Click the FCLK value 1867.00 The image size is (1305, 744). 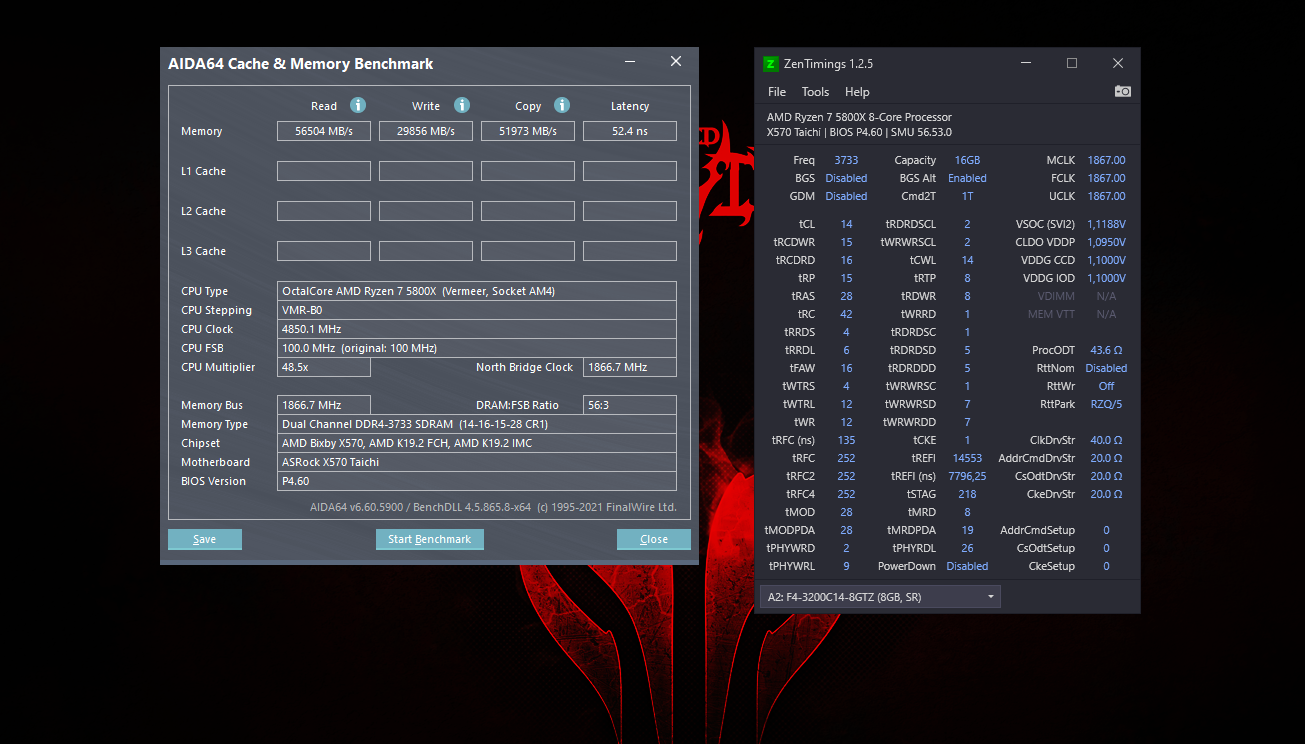click(1106, 178)
